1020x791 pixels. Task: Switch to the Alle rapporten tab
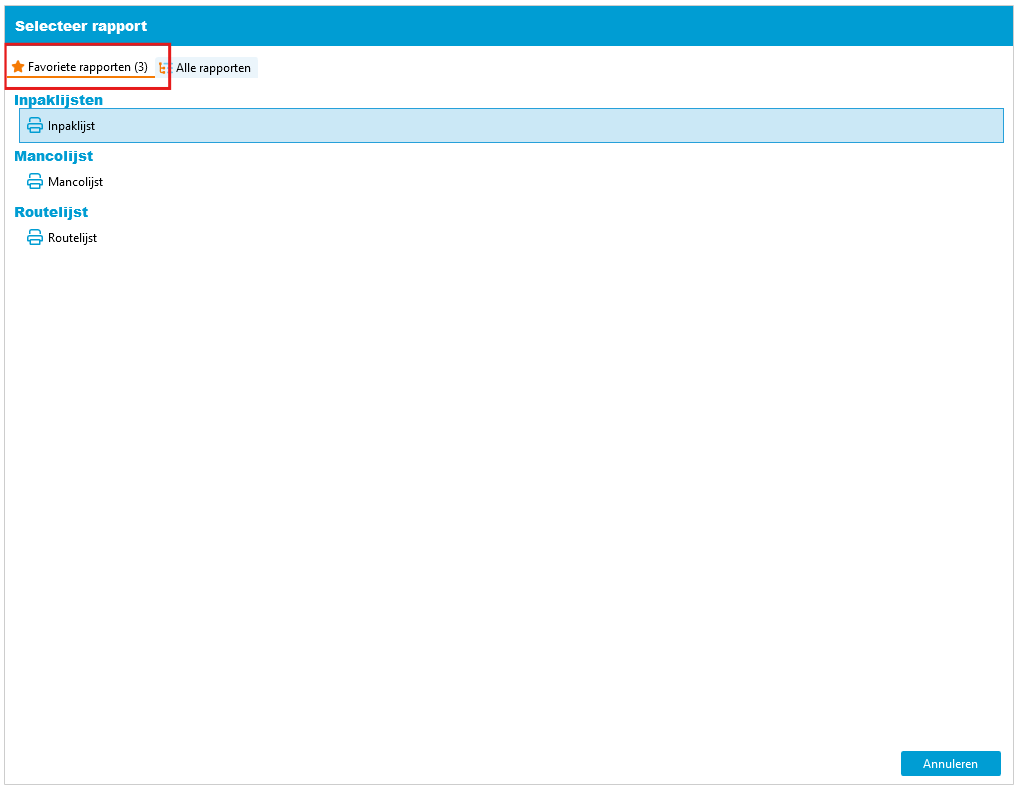click(x=212, y=67)
